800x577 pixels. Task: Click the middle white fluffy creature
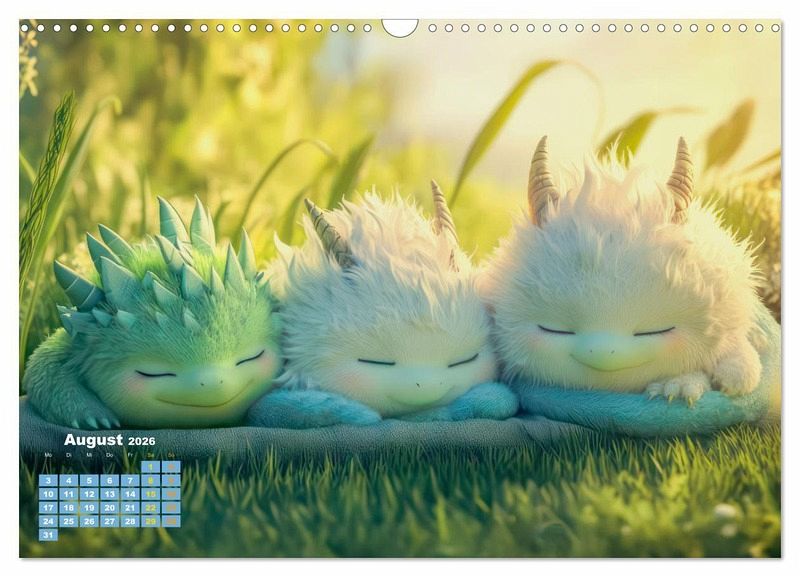pos(385,320)
